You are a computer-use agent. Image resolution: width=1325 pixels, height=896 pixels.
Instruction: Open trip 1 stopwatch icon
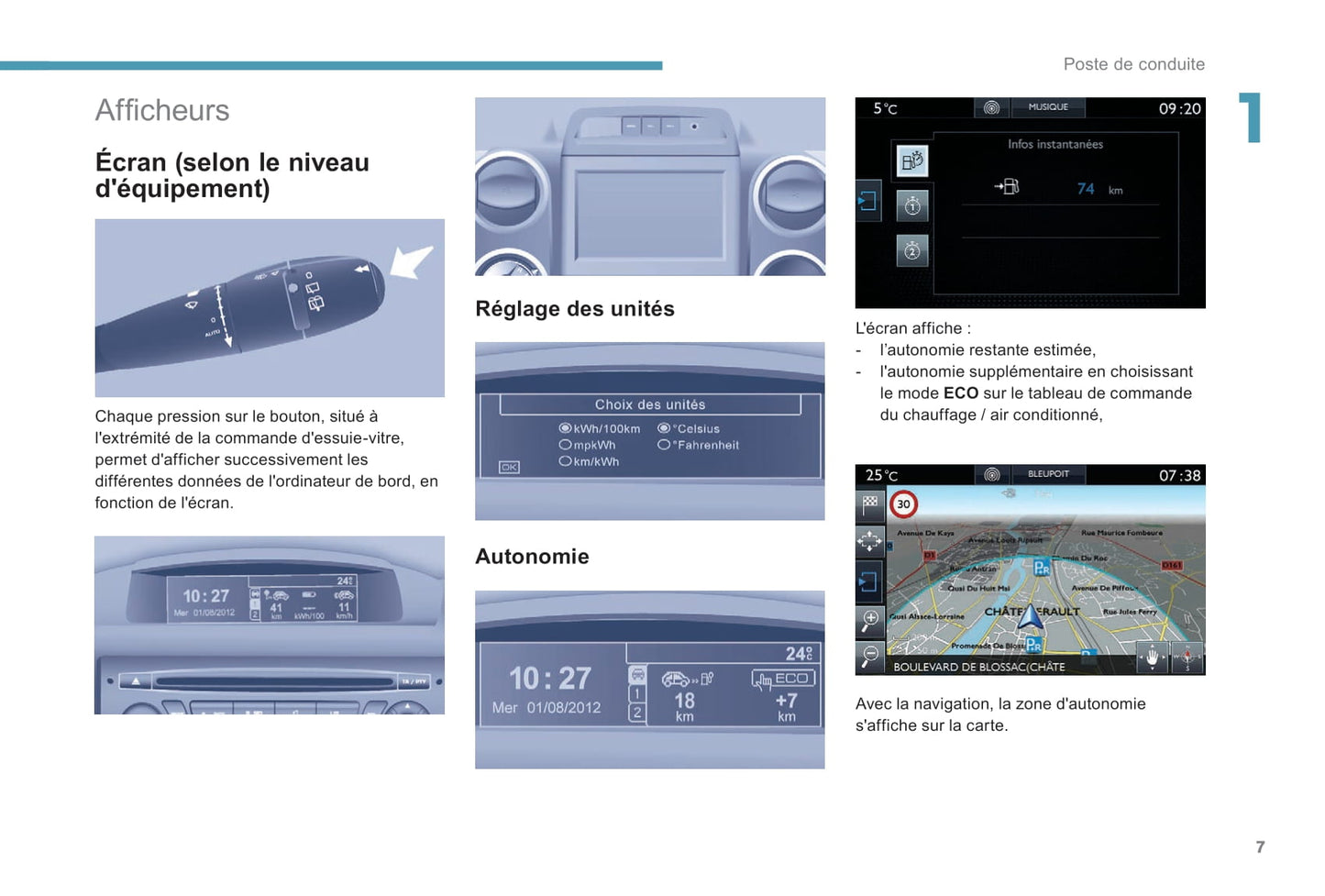pyautogui.click(x=911, y=206)
